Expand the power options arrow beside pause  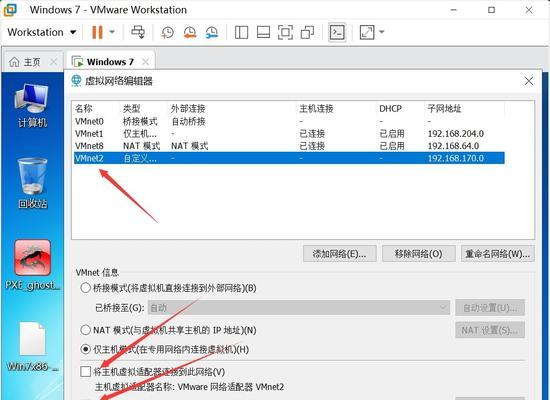pos(112,32)
